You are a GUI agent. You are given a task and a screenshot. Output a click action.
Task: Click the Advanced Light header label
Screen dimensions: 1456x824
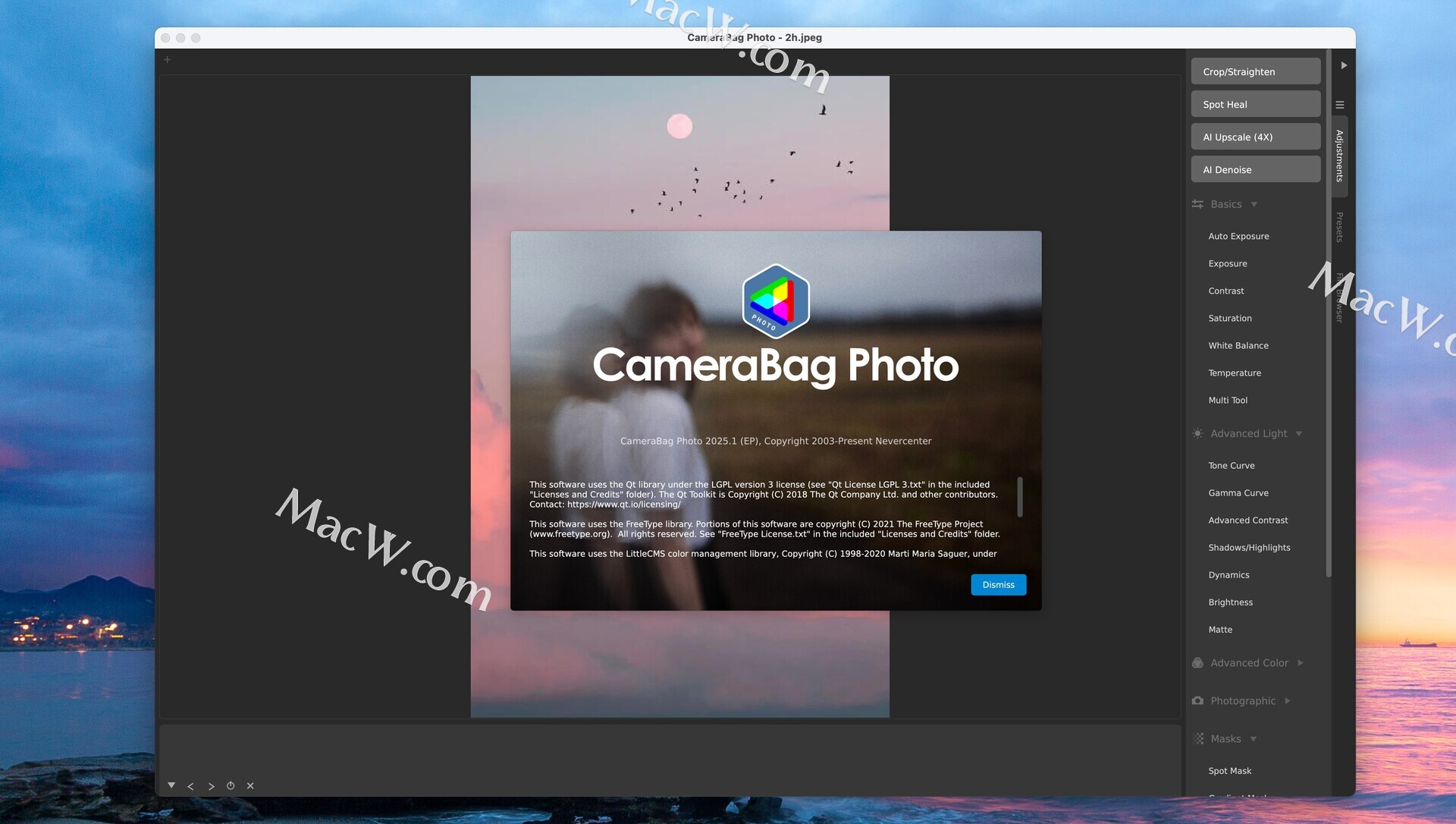1248,433
